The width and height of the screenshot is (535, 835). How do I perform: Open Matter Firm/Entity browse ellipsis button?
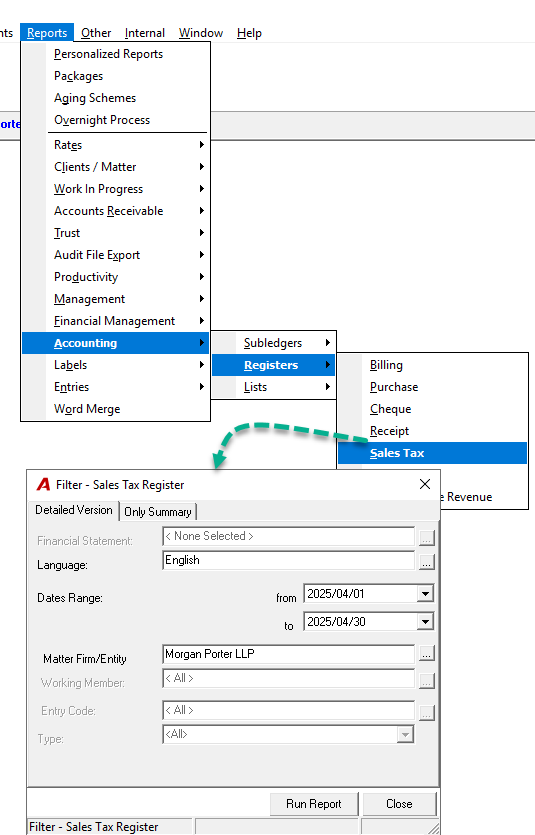coord(426,653)
